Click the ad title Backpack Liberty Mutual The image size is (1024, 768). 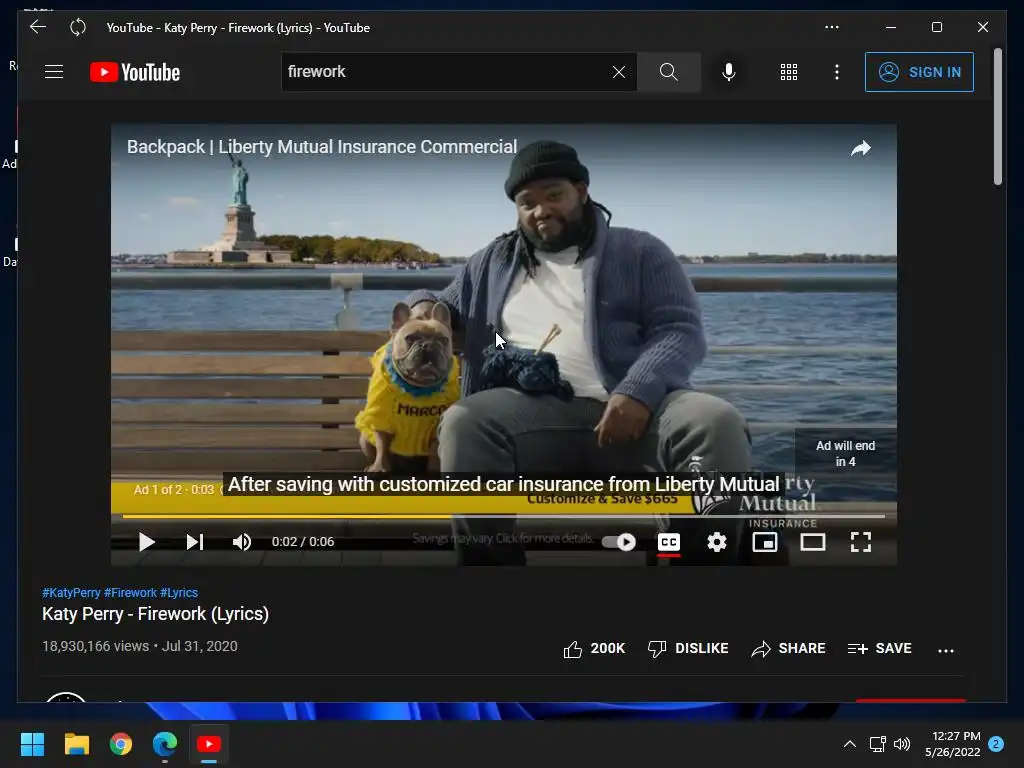pyautogui.click(x=322, y=147)
